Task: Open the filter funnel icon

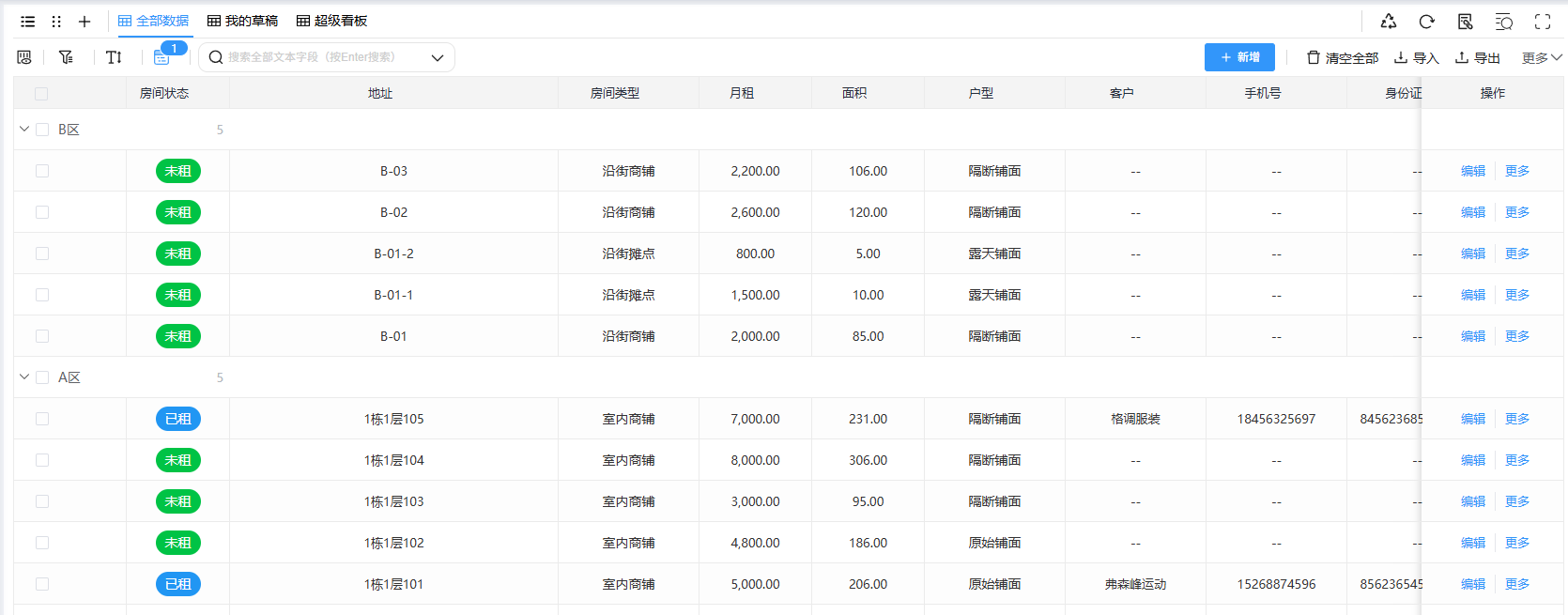Action: [x=66, y=57]
